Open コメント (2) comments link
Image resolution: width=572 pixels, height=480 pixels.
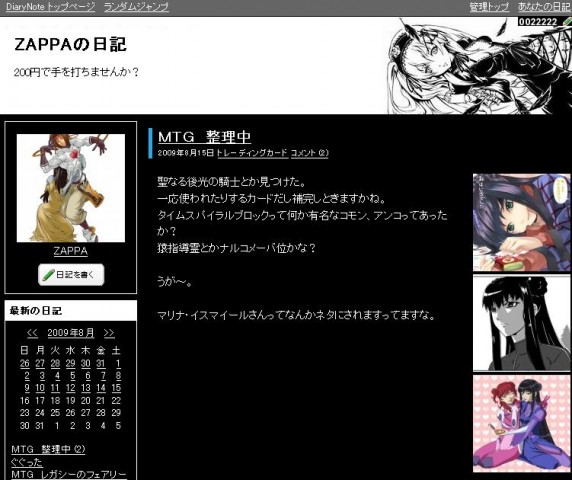[309, 153]
